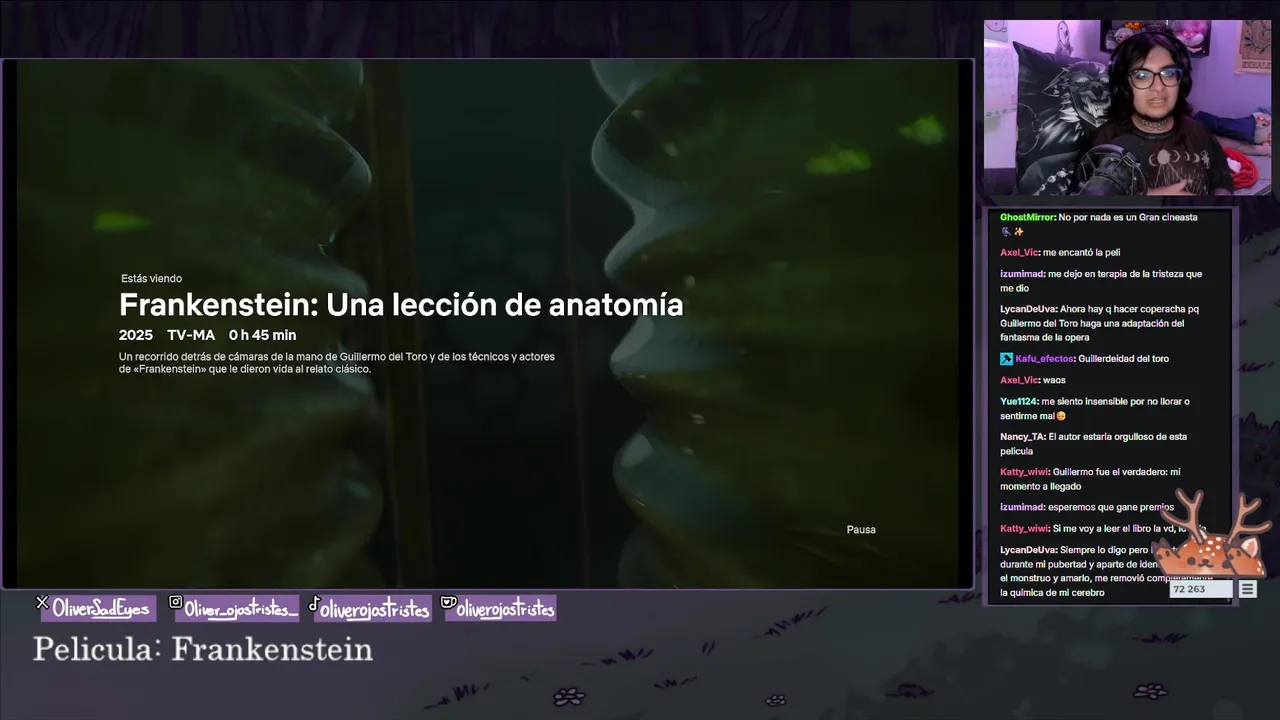Click Axel_Vic on 'me encantó la peli'
The height and width of the screenshot is (720, 1280).
pyautogui.click(x=1019, y=252)
